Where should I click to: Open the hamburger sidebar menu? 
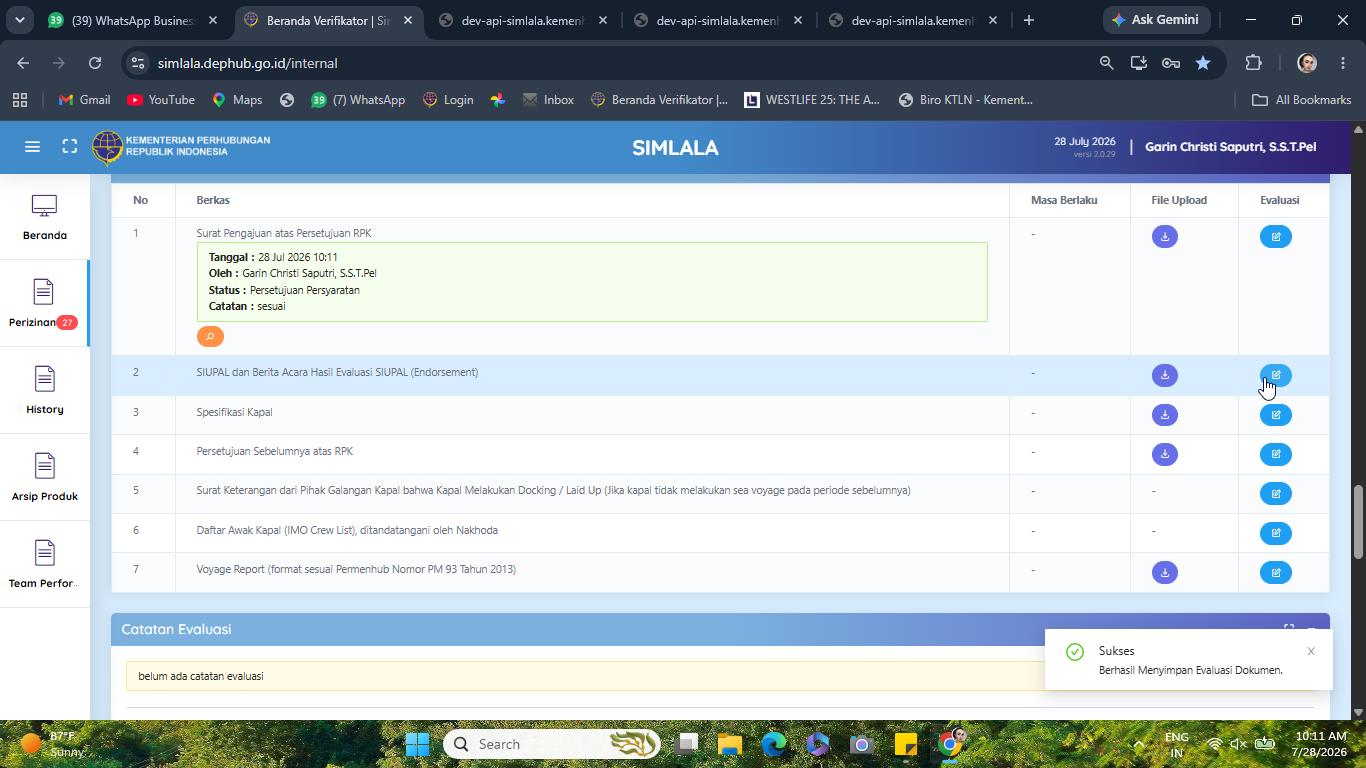[32, 147]
